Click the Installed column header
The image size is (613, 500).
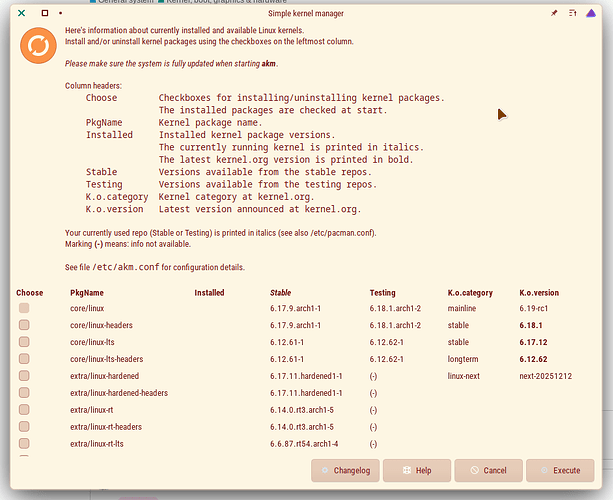[209, 293]
